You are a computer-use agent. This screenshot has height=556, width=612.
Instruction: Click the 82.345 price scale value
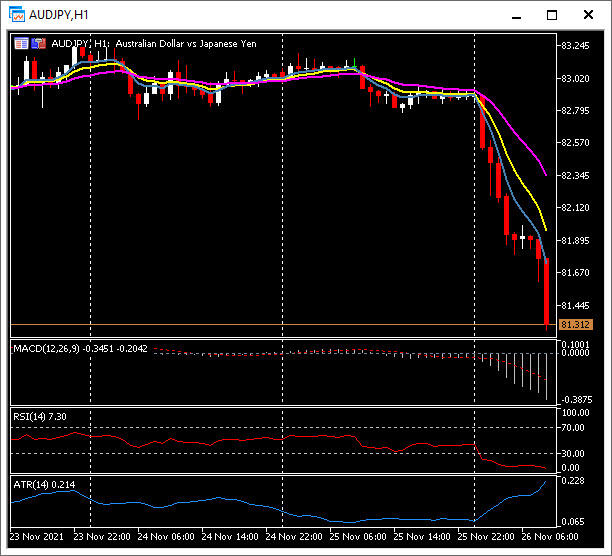(x=575, y=176)
